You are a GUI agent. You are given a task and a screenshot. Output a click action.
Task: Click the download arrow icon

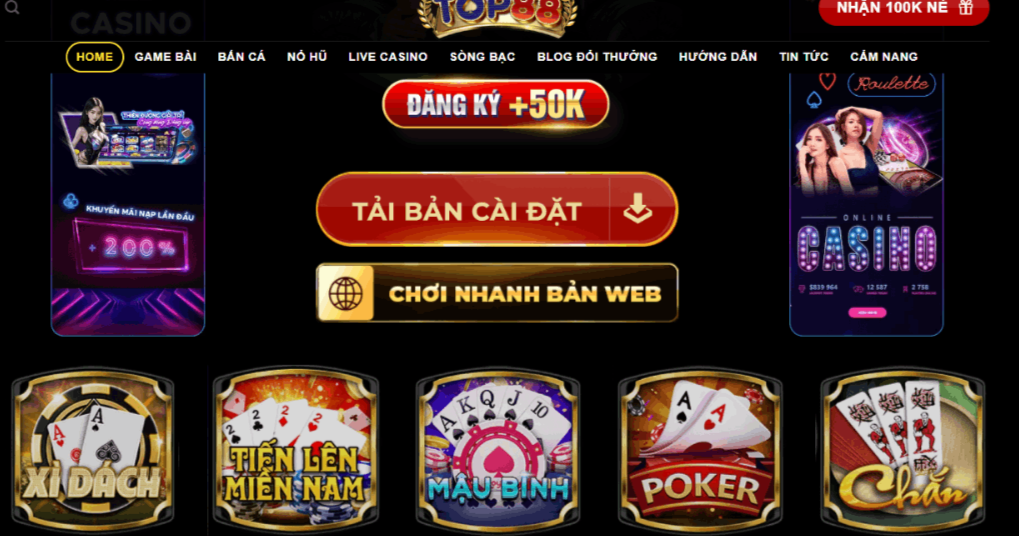point(638,209)
